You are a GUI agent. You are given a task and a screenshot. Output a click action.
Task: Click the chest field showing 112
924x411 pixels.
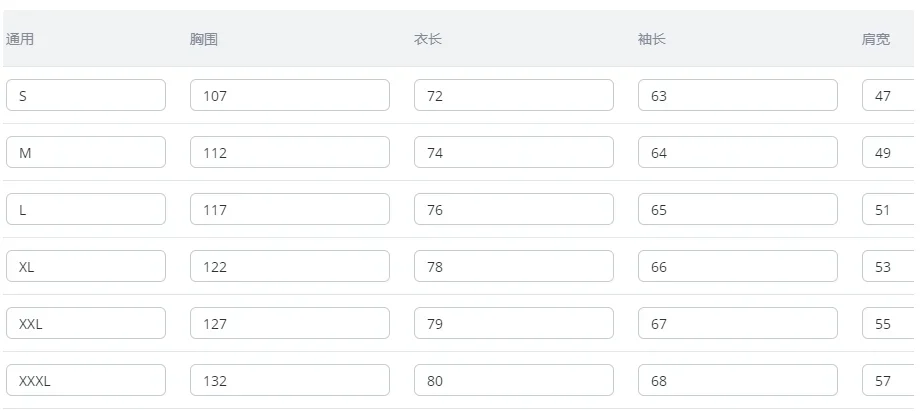point(290,152)
